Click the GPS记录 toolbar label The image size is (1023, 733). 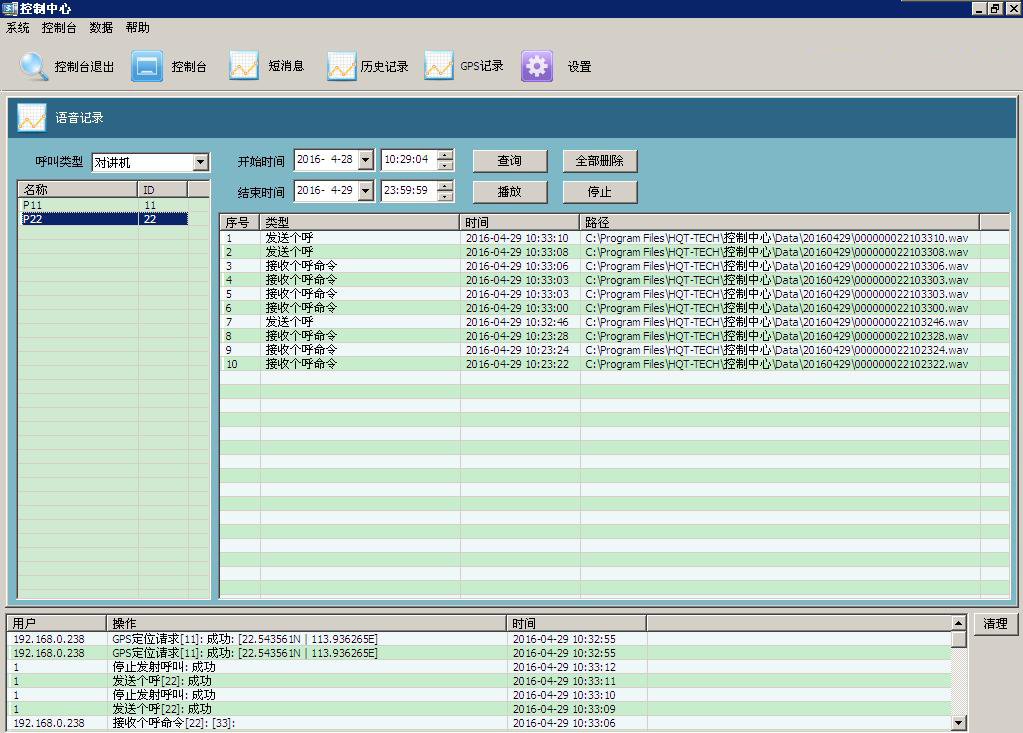pyautogui.click(x=481, y=66)
